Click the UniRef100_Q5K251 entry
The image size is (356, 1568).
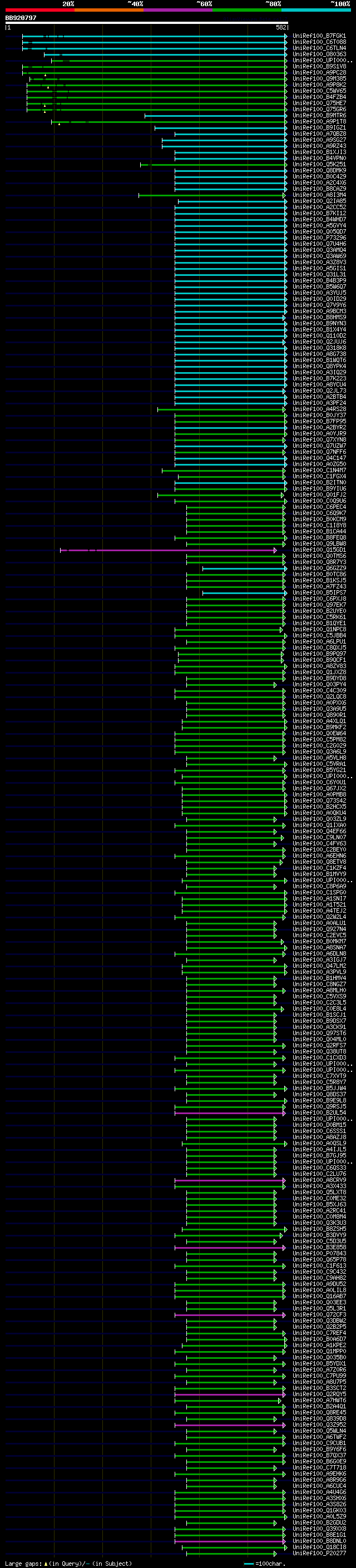(x=319, y=164)
